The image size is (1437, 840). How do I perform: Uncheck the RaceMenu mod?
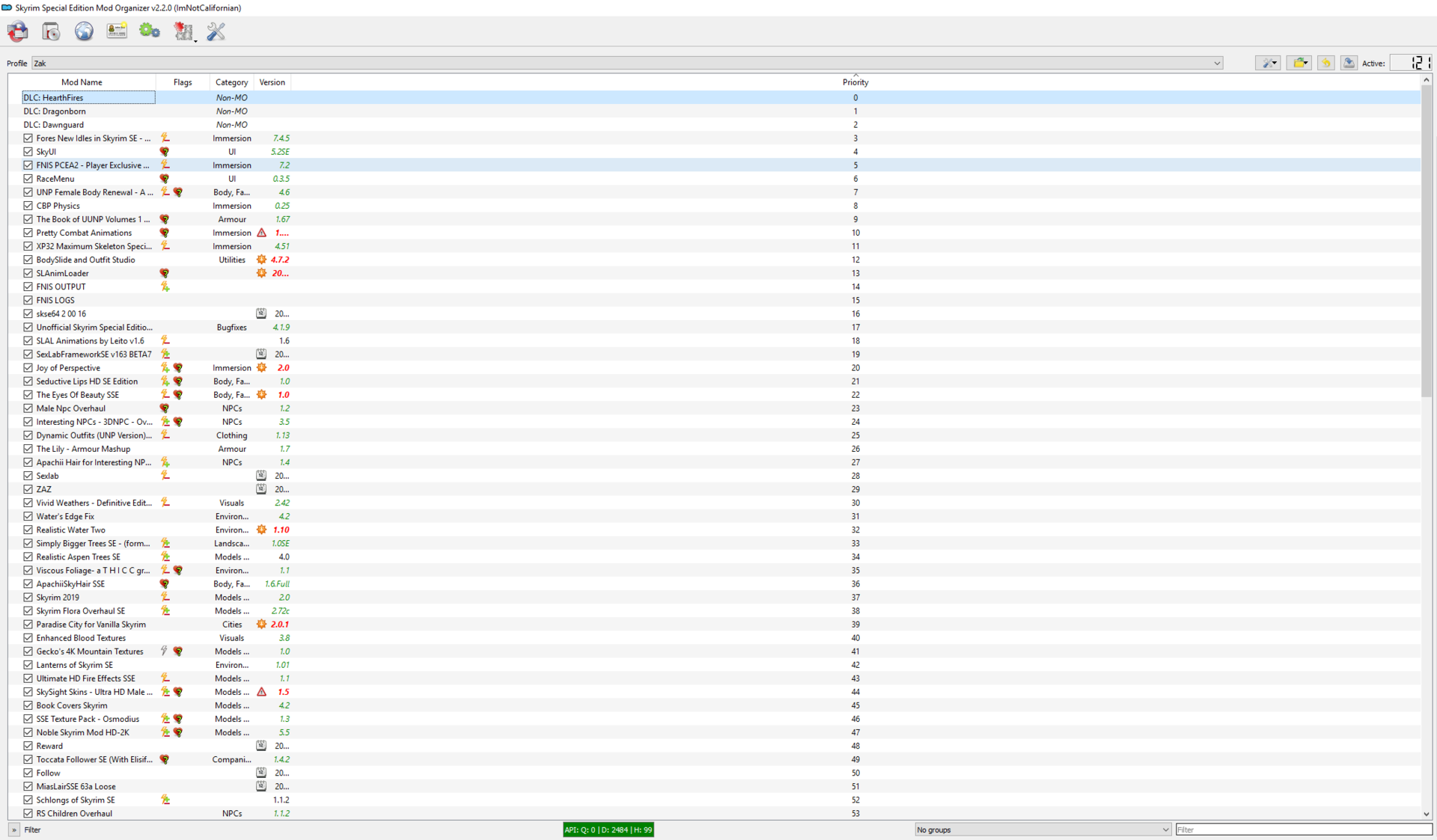coord(28,179)
